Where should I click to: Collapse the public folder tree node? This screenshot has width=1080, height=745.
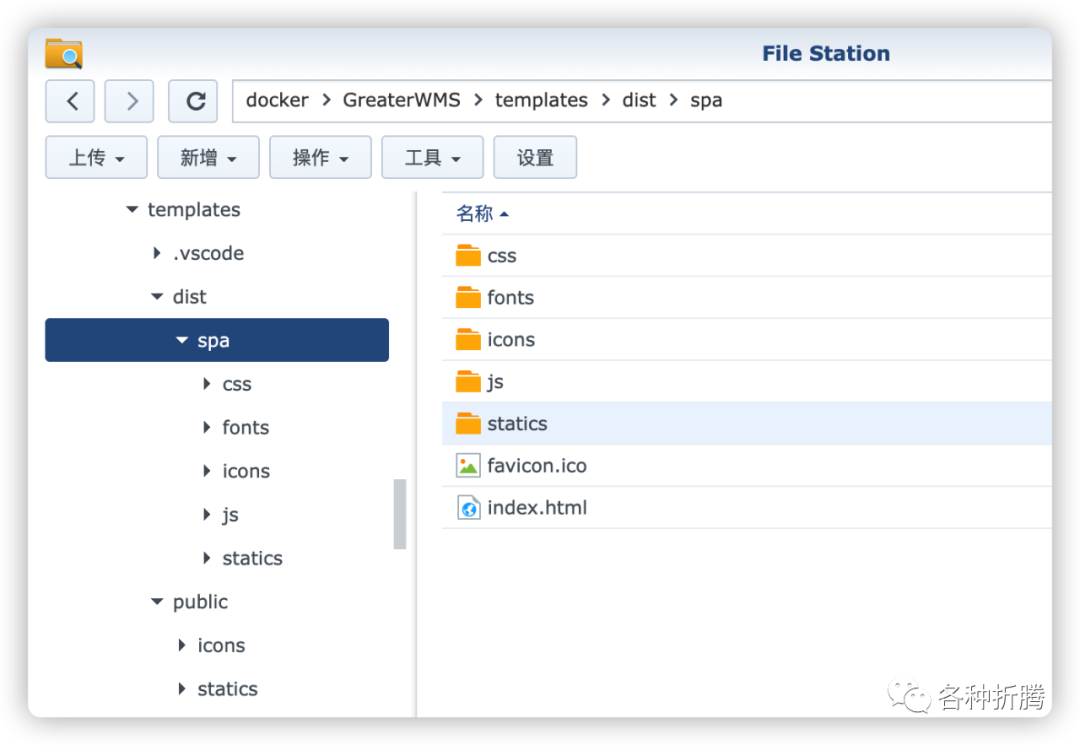pyautogui.click(x=157, y=602)
